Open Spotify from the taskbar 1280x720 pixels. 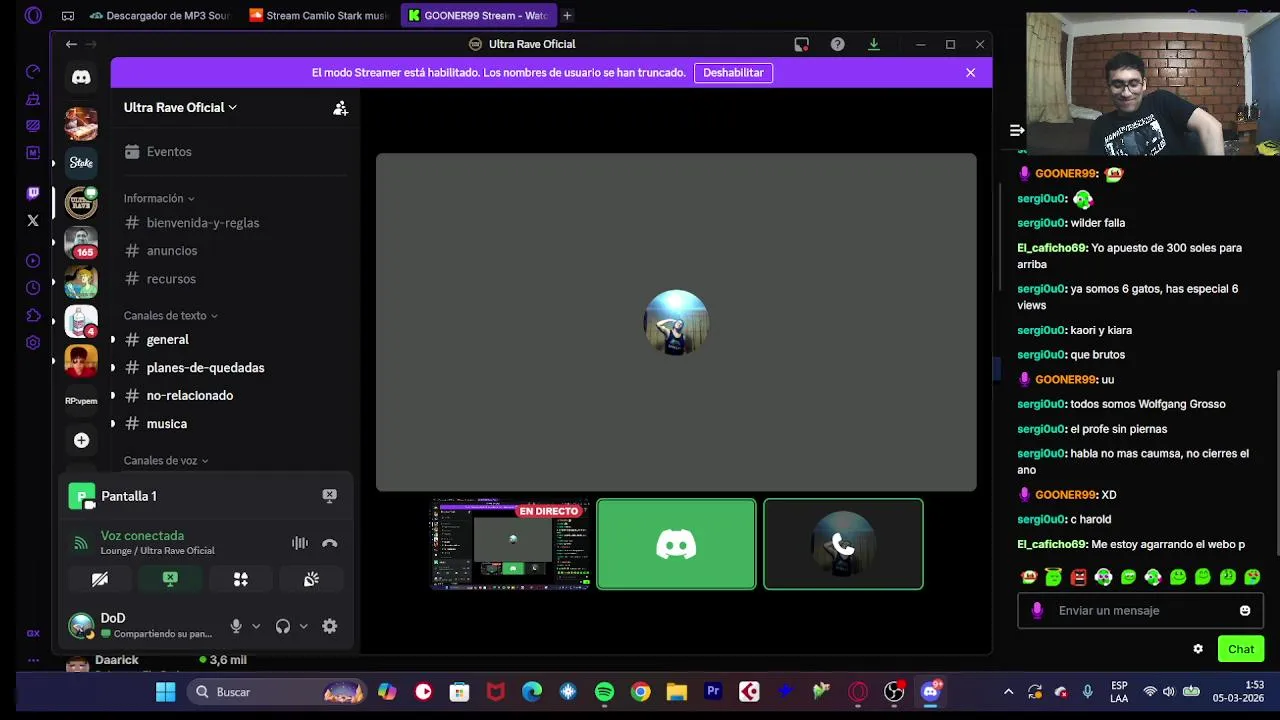pyautogui.click(x=604, y=692)
